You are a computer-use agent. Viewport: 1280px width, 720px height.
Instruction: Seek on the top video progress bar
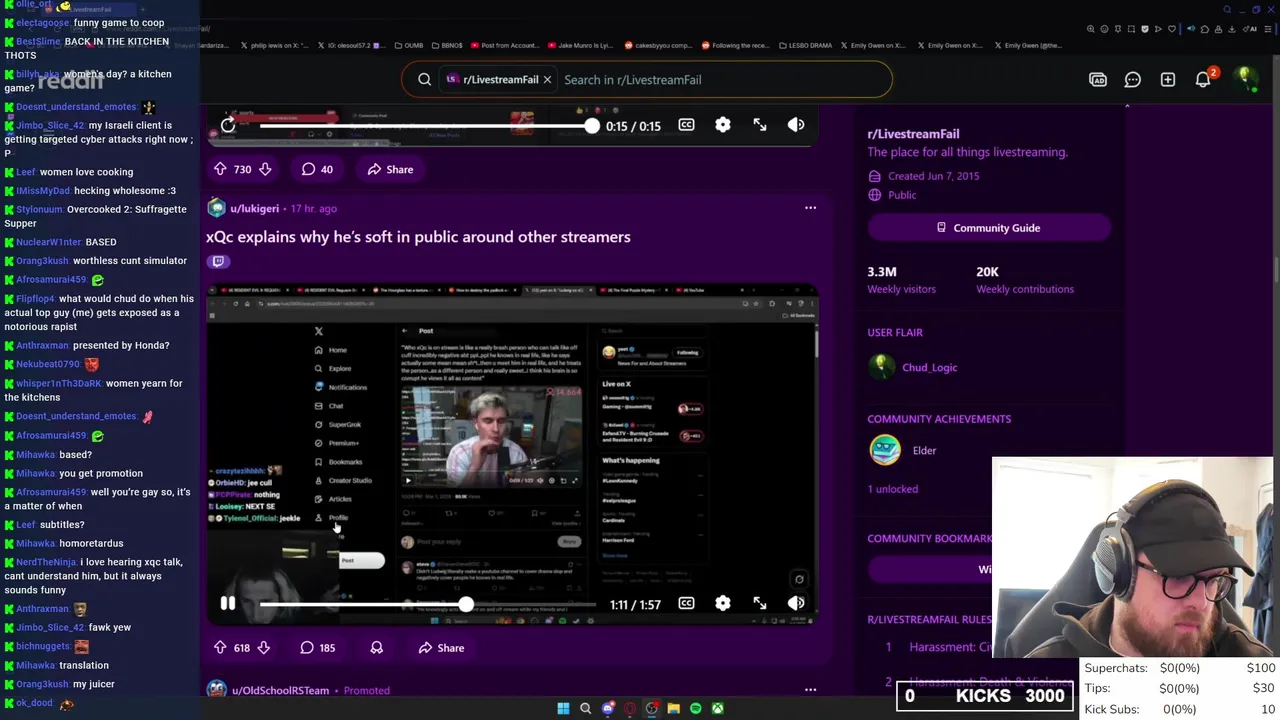pos(426,126)
